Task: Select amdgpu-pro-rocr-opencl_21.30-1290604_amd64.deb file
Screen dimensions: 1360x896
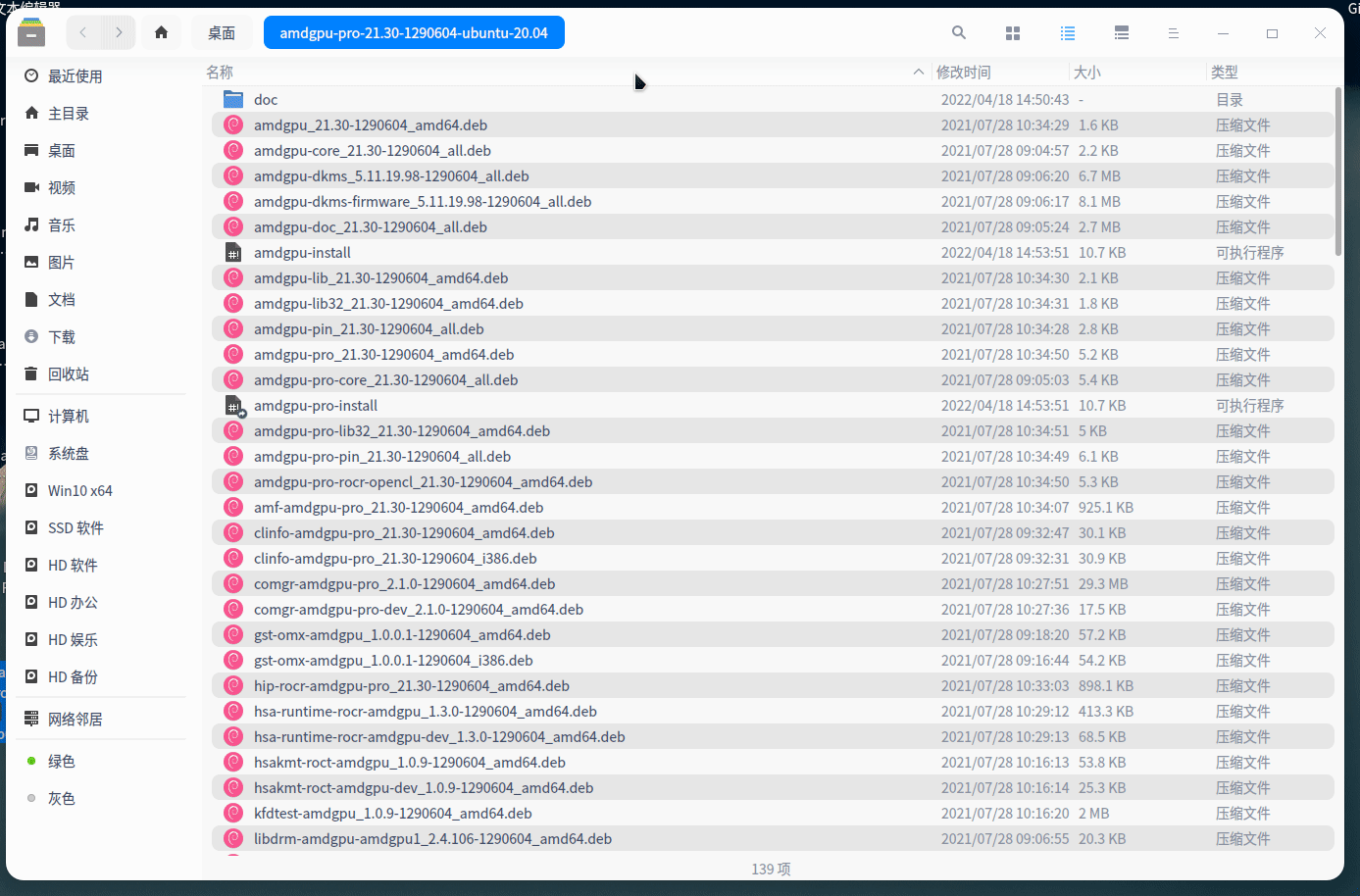Action: coord(773,482)
